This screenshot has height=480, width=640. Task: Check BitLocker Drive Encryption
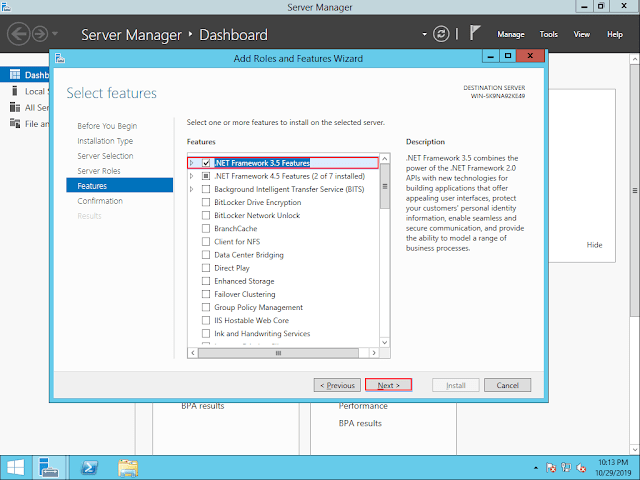click(206, 202)
